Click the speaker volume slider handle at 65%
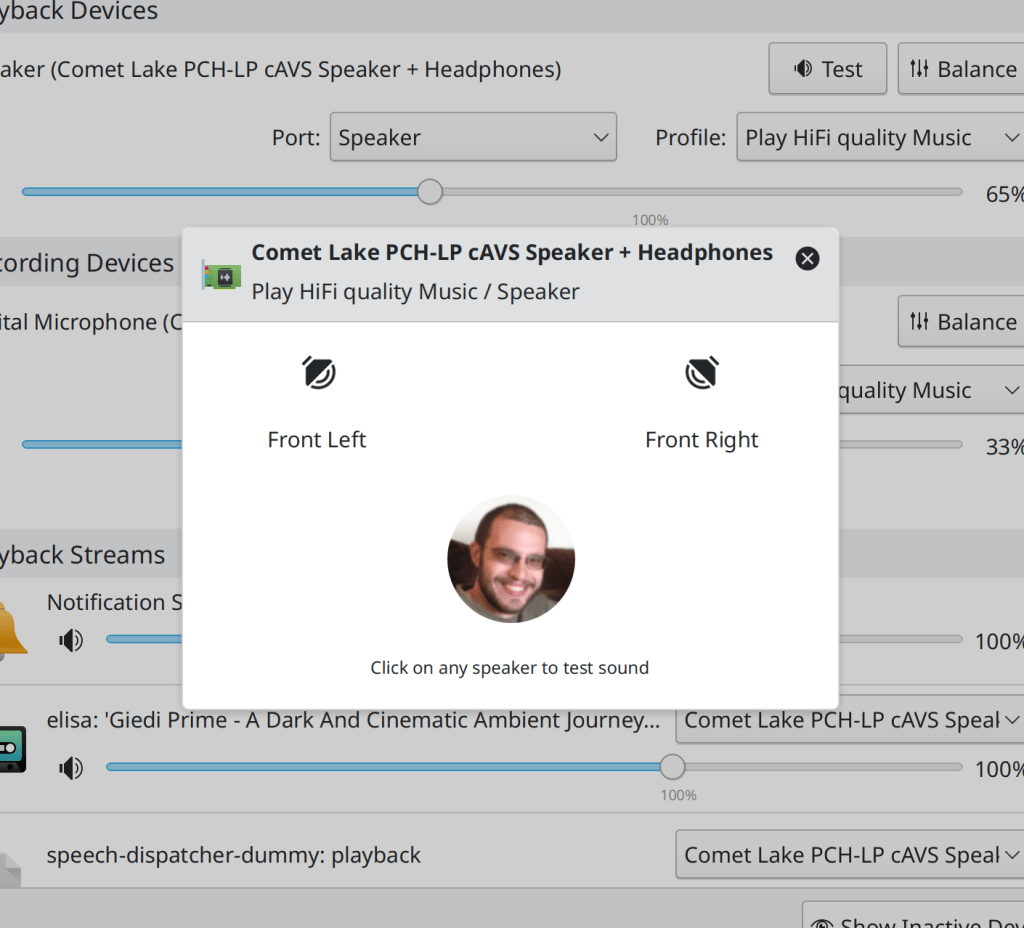This screenshot has width=1024, height=928. (x=430, y=192)
